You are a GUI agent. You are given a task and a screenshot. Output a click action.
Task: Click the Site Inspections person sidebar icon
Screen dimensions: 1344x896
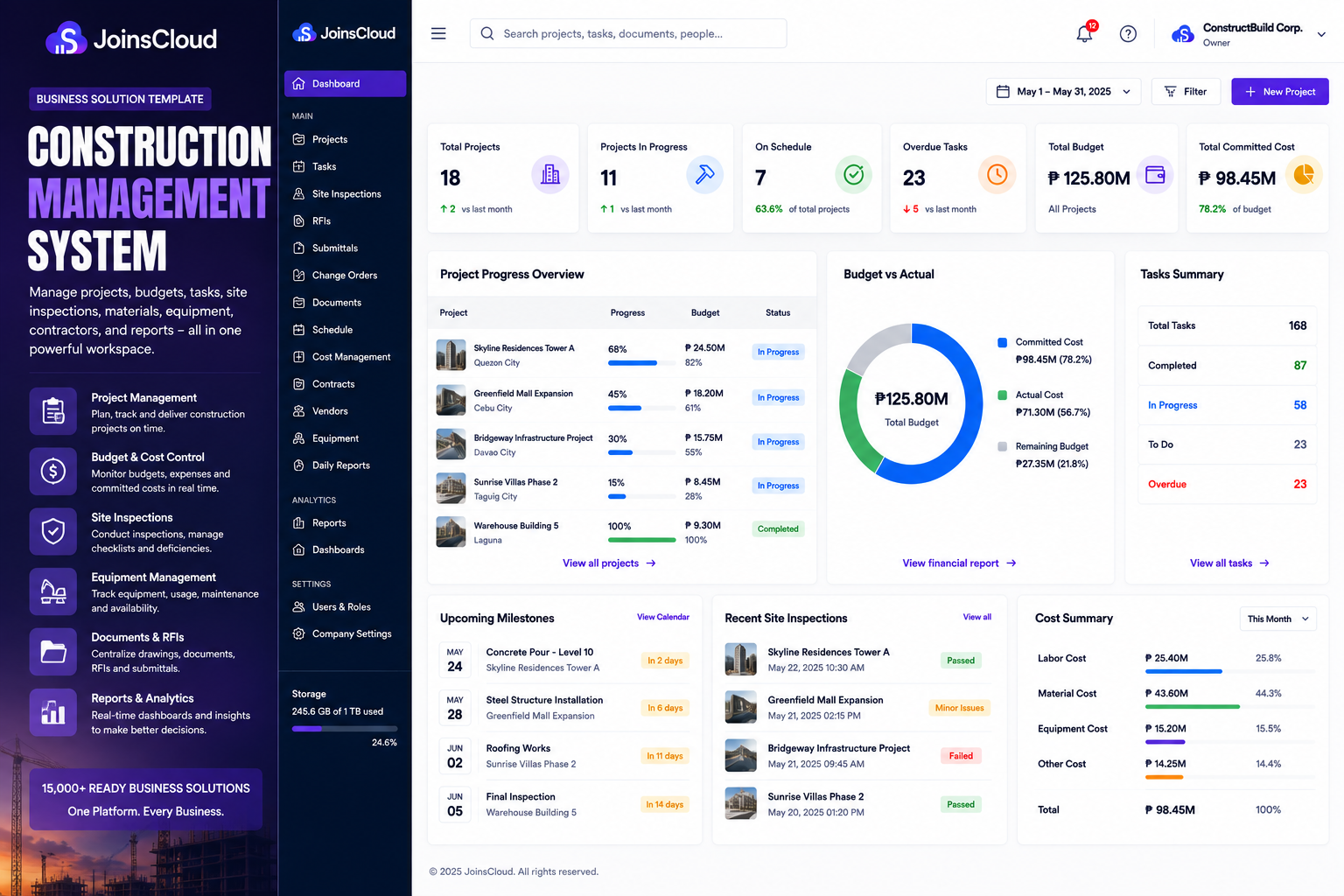[299, 194]
